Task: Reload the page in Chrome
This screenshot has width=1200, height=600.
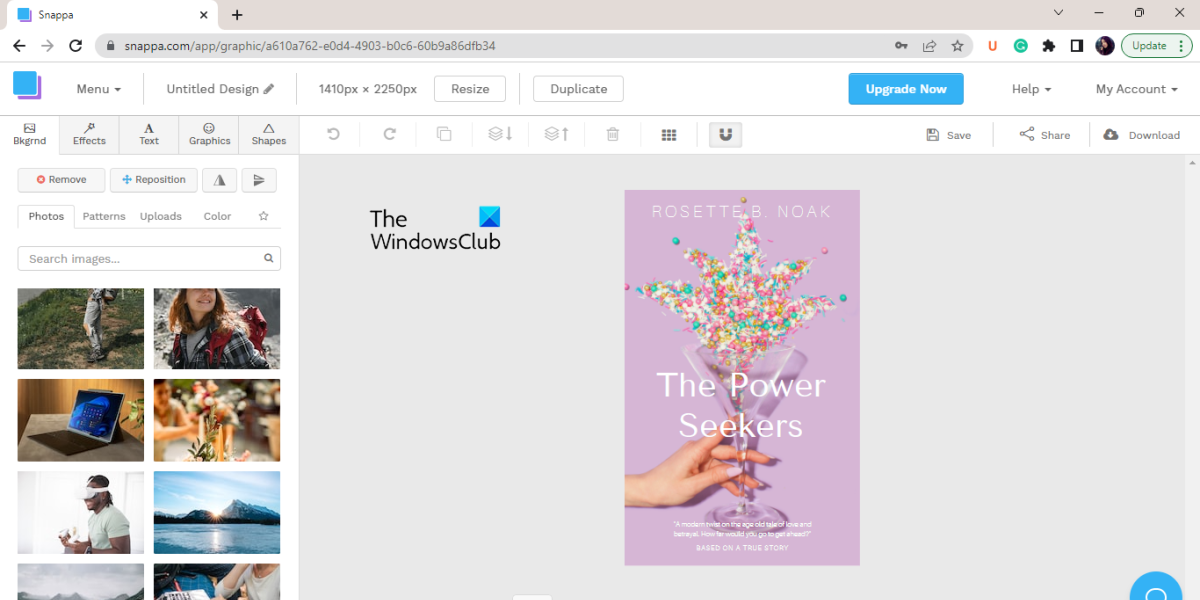Action: pyautogui.click(x=75, y=46)
